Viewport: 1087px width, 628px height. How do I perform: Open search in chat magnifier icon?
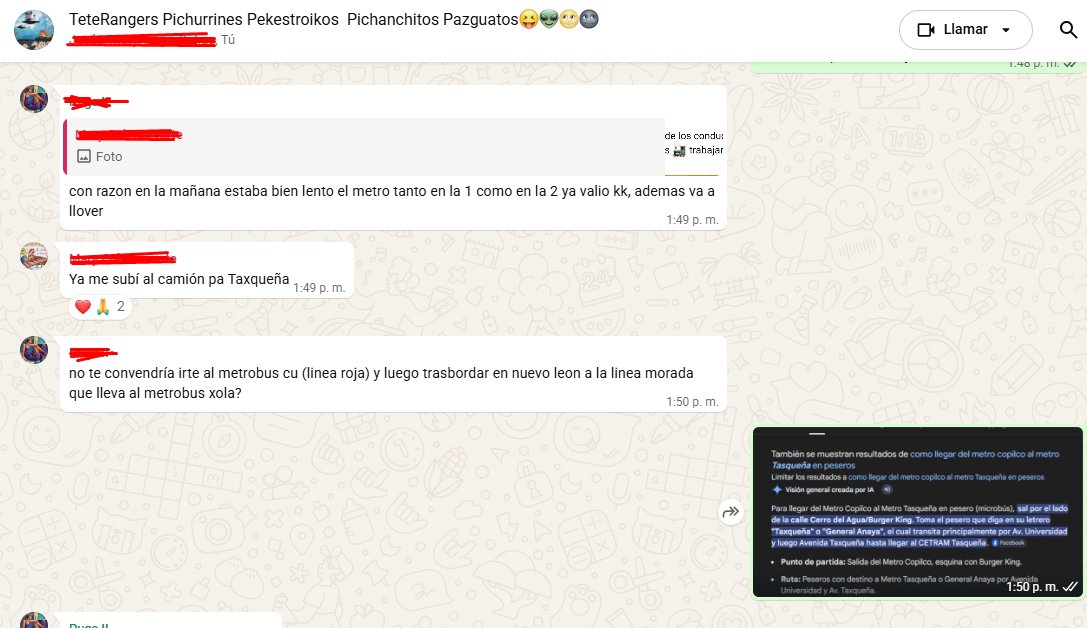coord(1068,30)
